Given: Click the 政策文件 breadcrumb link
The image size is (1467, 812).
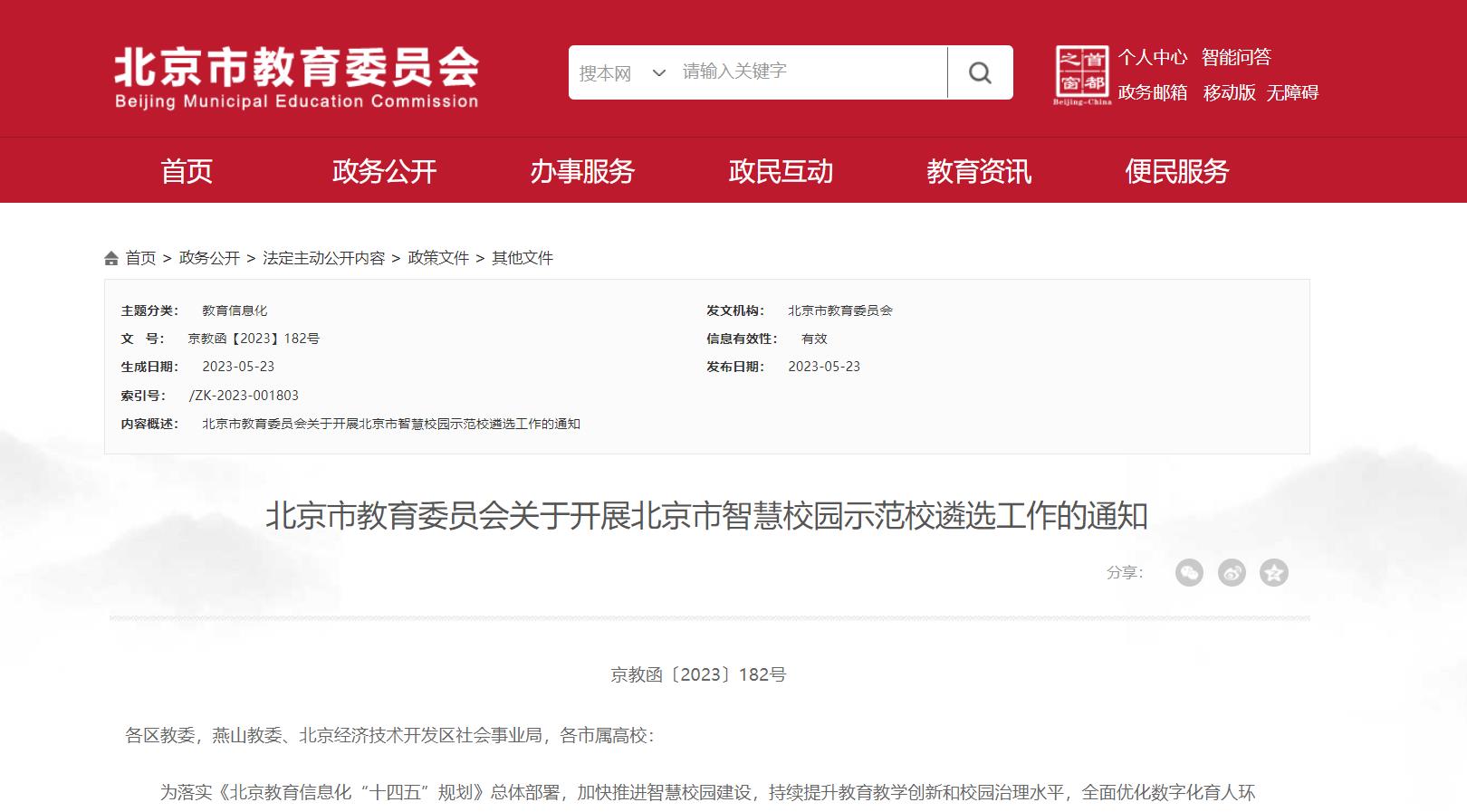Looking at the screenshot, I should coord(438,258).
